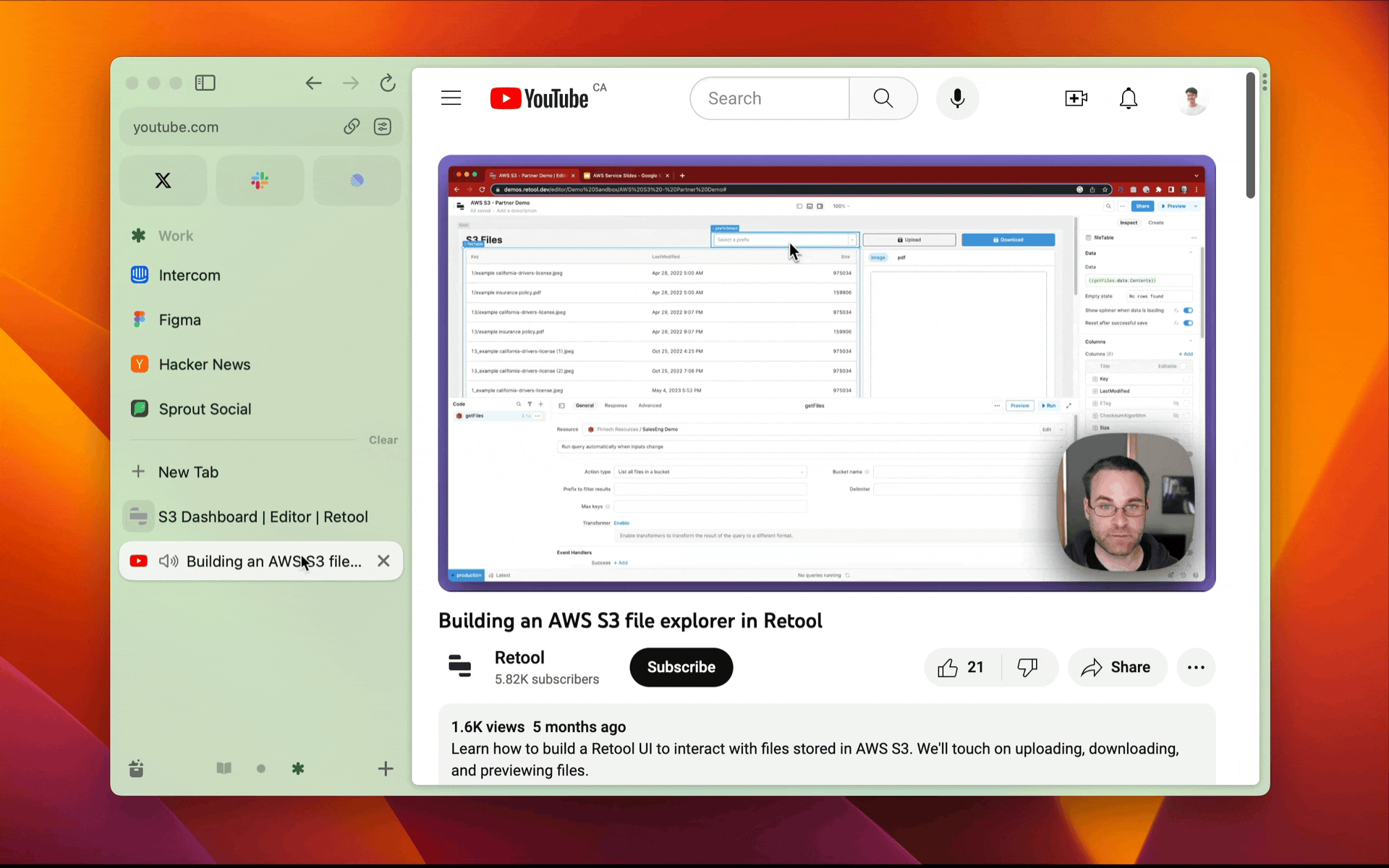
Task: Click the YouTube Search field
Action: pyautogui.click(x=769, y=98)
